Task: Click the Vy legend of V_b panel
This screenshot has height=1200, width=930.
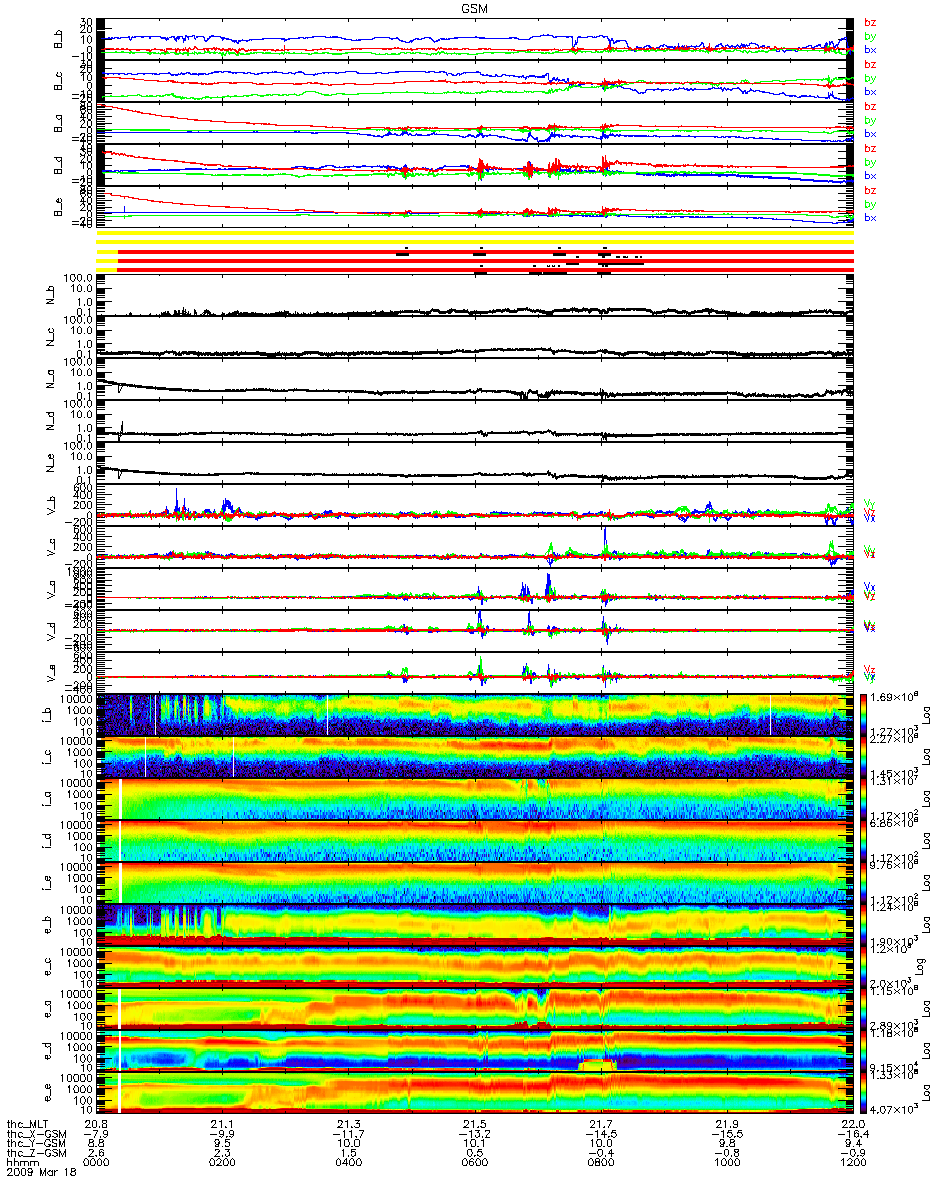Action: pos(870,504)
